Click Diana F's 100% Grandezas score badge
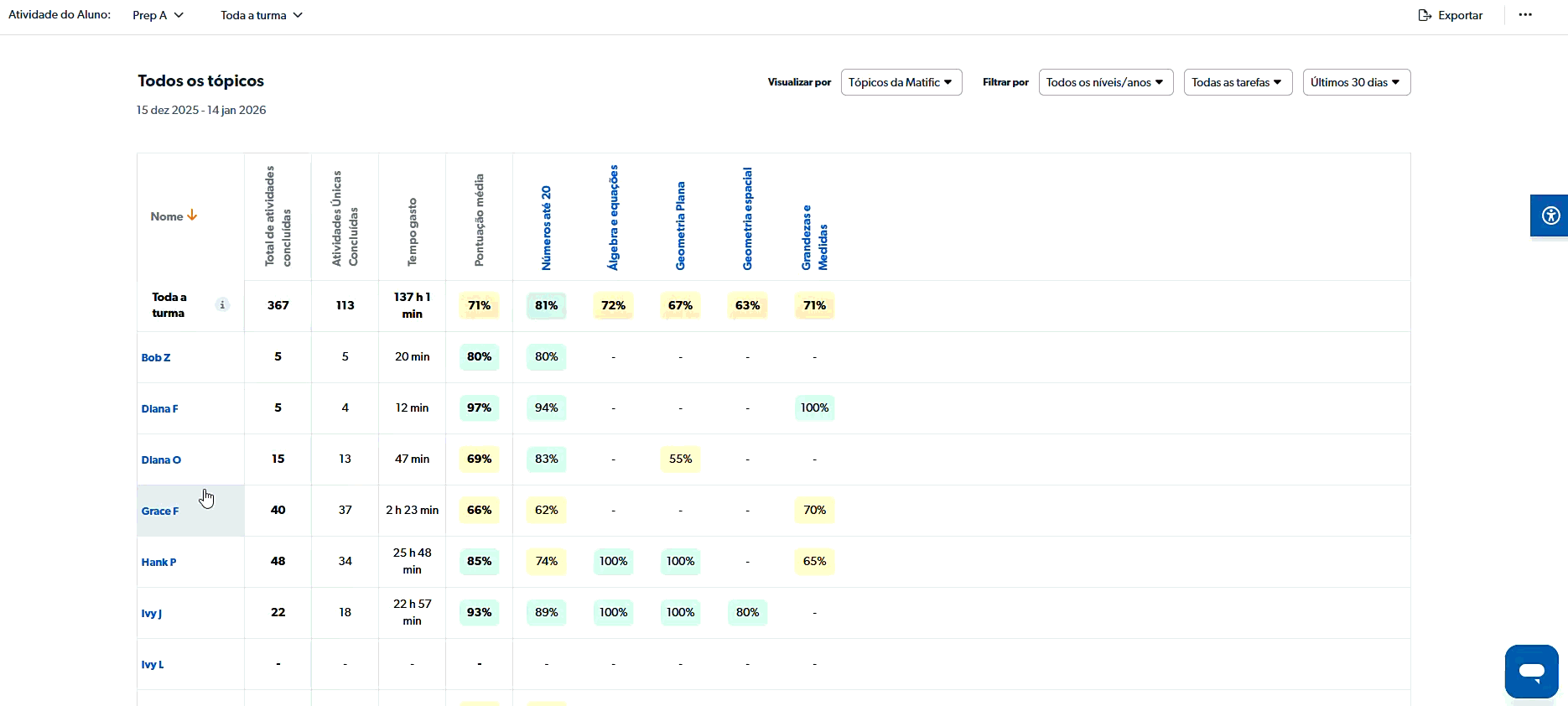The width and height of the screenshot is (1568, 706). point(814,408)
